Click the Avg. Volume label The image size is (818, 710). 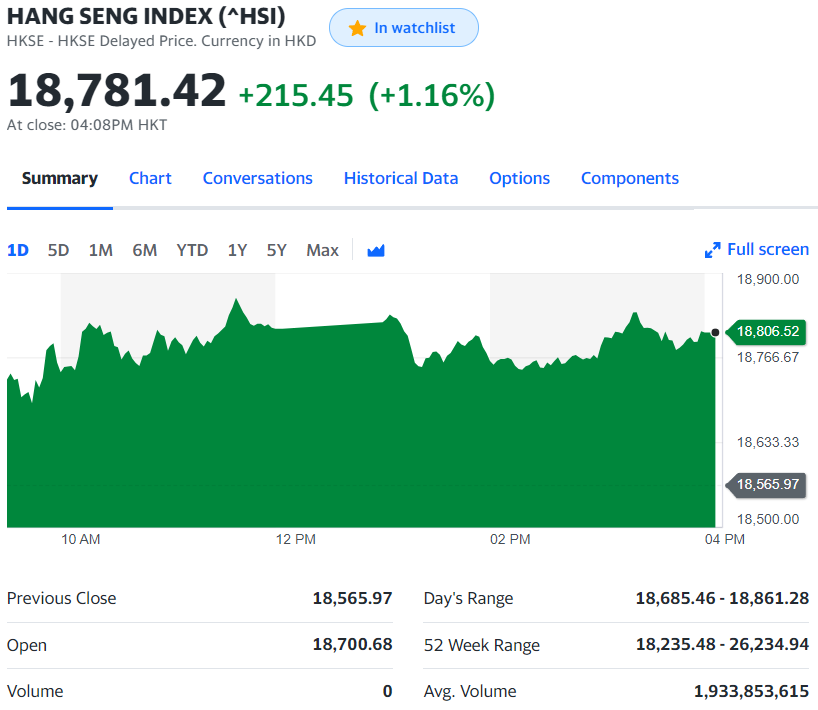coord(470,691)
